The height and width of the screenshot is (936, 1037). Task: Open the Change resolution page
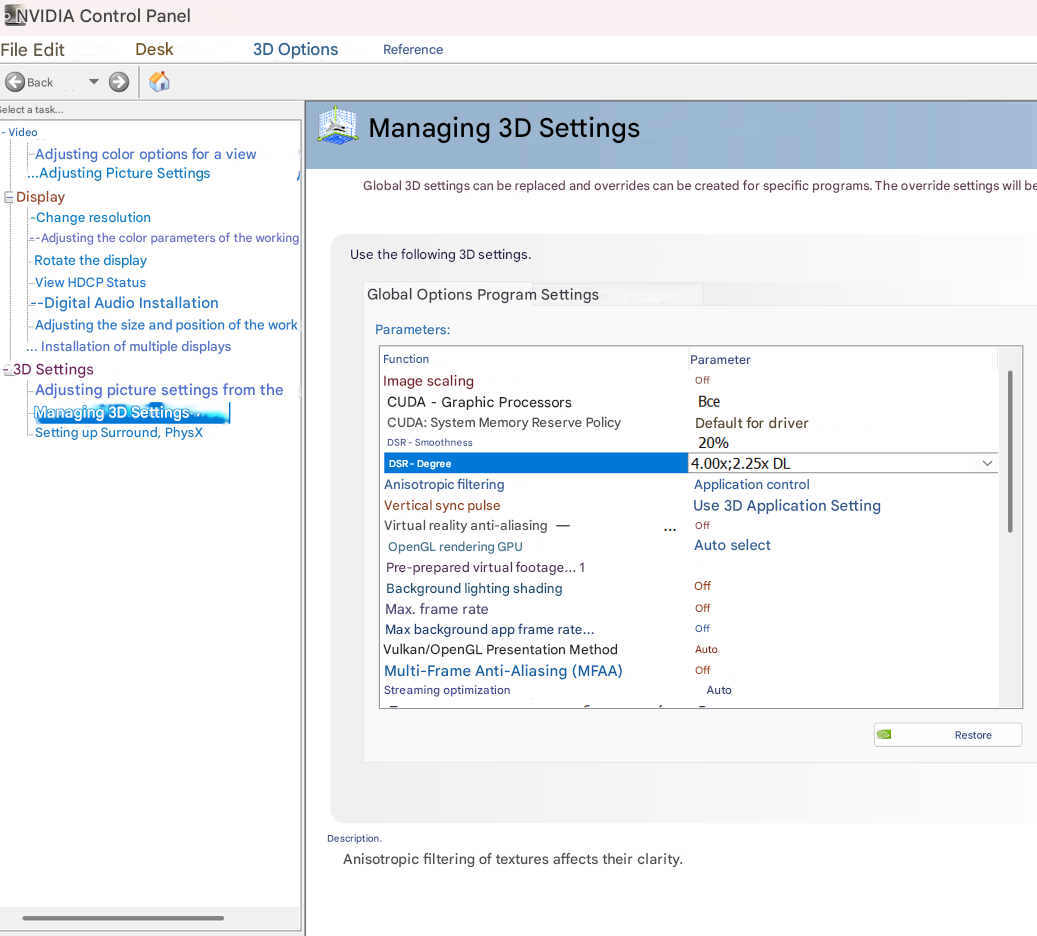pyautogui.click(x=93, y=217)
